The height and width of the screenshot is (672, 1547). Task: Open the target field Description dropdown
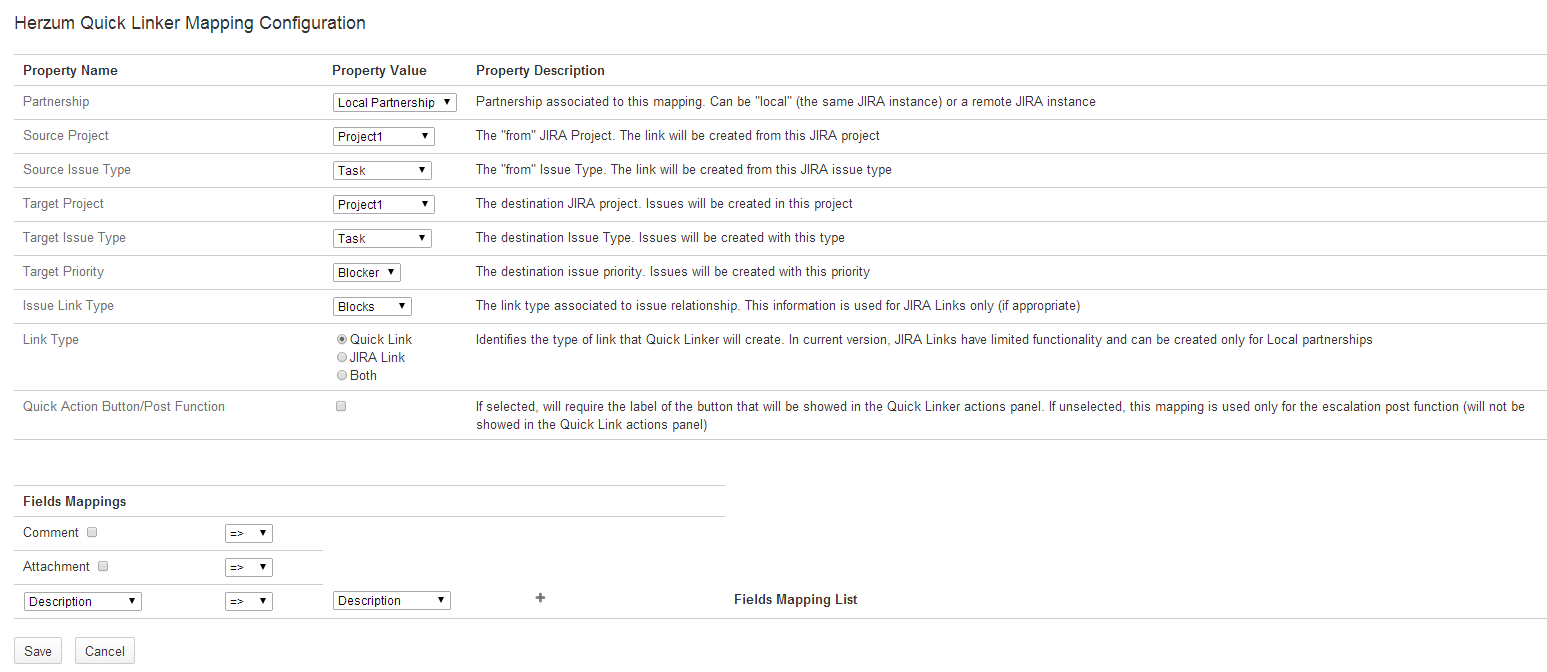tap(392, 601)
